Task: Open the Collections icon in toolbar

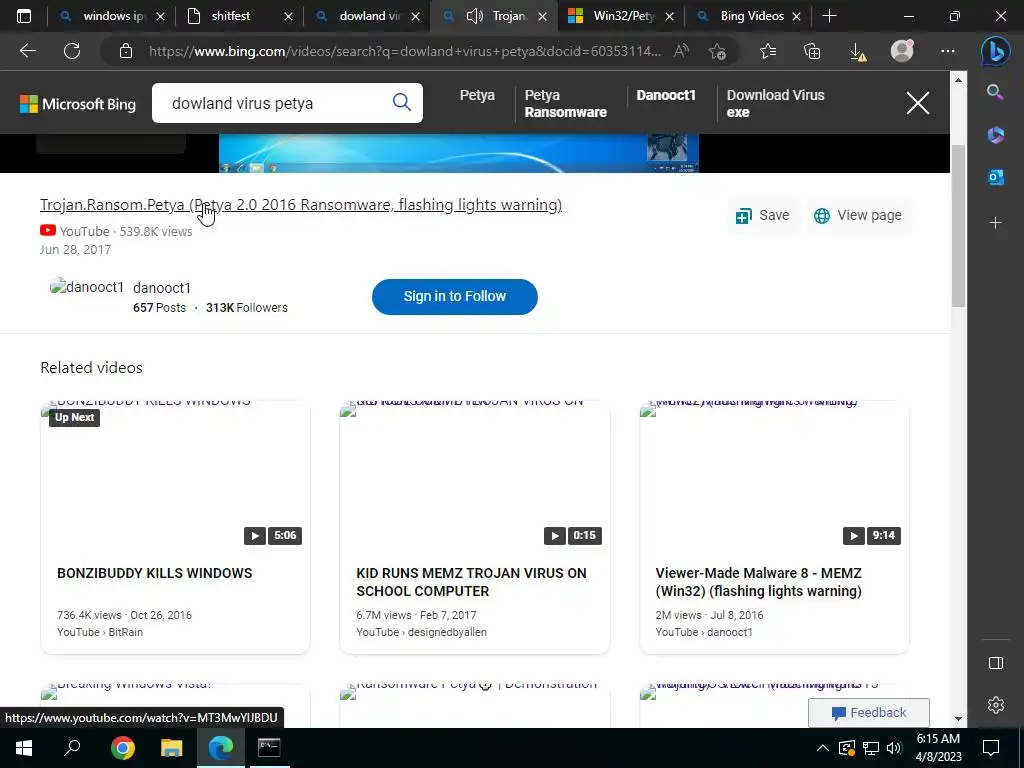Action: (x=812, y=51)
